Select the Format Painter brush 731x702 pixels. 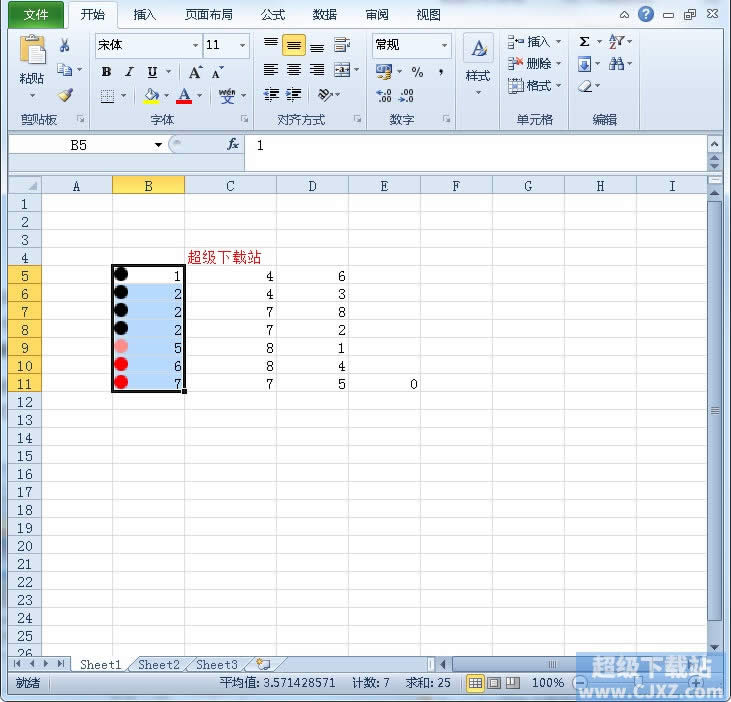pyautogui.click(x=65, y=95)
